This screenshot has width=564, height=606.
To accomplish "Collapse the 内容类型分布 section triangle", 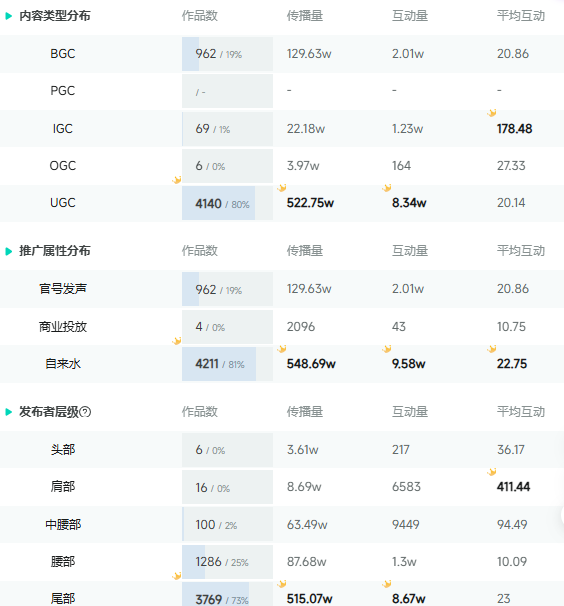I will [9, 16].
